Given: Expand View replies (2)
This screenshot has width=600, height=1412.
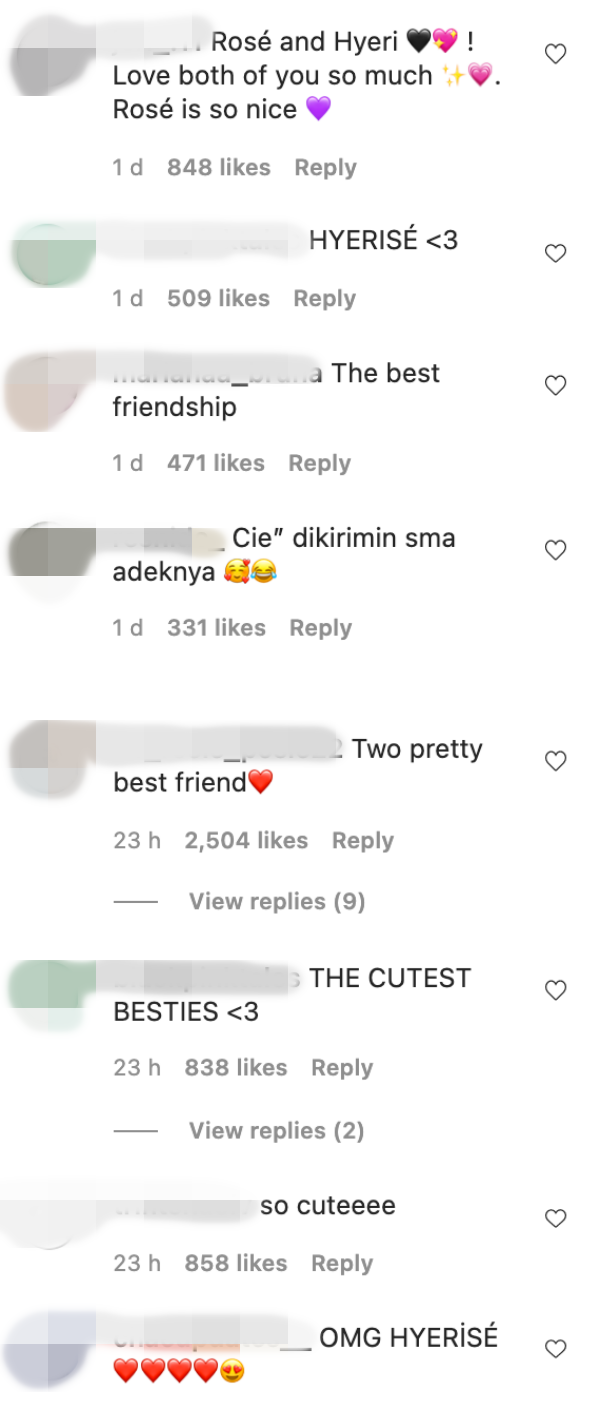Looking at the screenshot, I should (x=277, y=1131).
